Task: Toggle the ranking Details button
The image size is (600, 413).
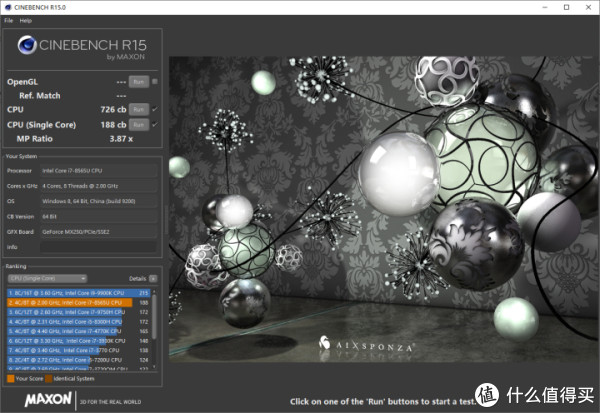Action: (153, 279)
